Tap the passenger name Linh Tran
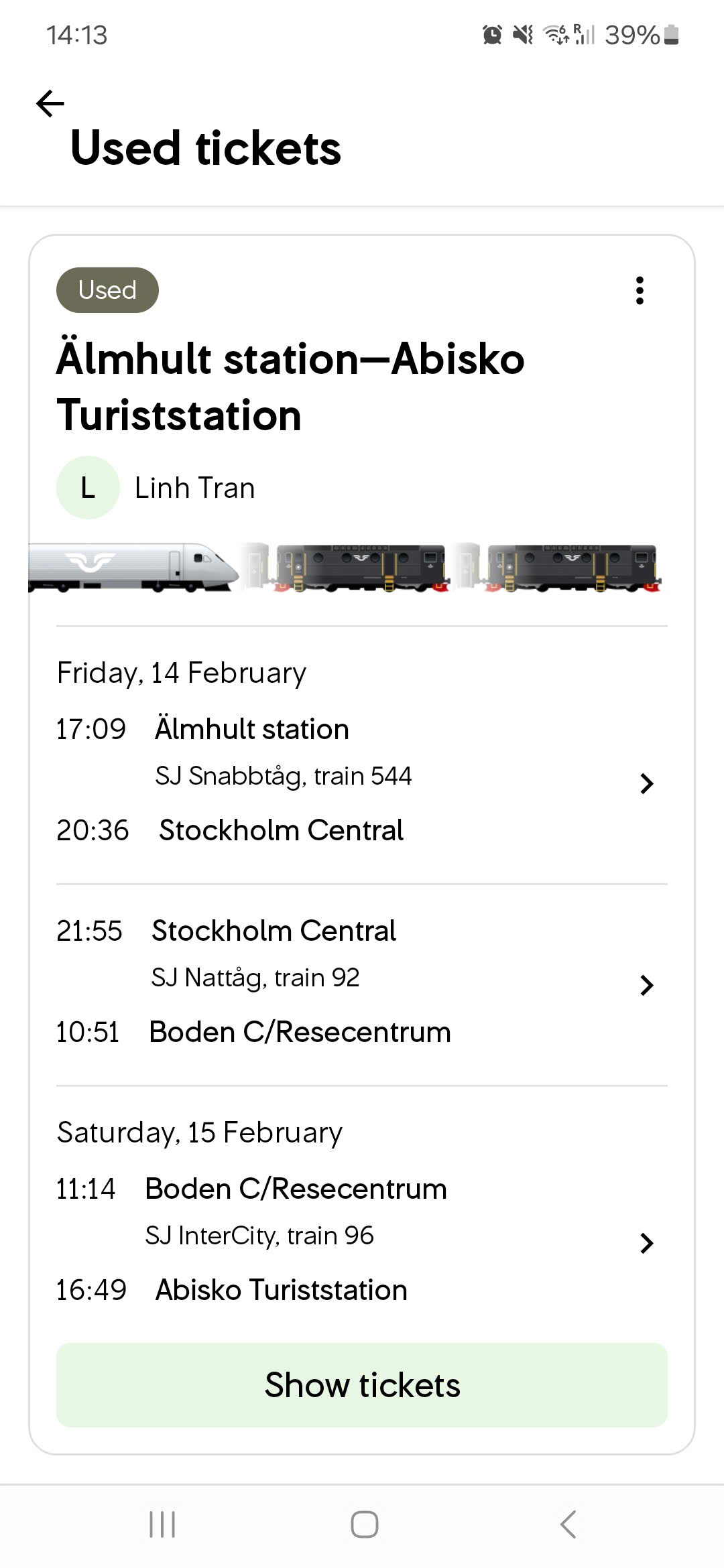This screenshot has height=1568, width=724. pos(194,488)
